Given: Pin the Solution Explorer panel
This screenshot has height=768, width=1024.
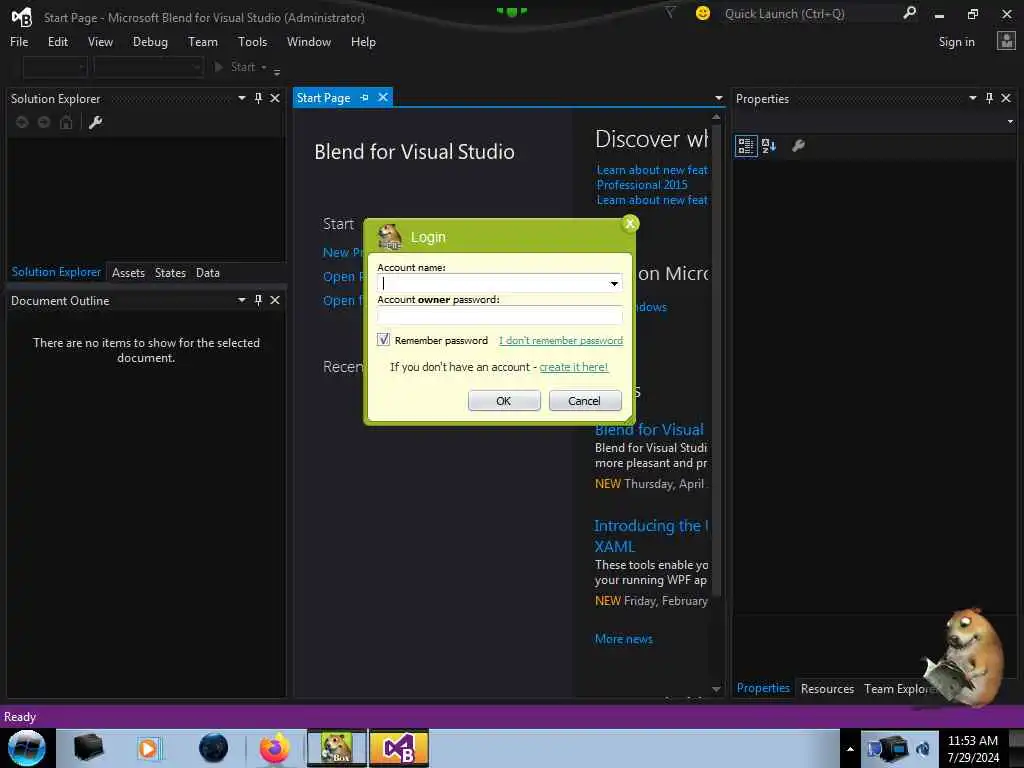Looking at the screenshot, I should click(259, 98).
